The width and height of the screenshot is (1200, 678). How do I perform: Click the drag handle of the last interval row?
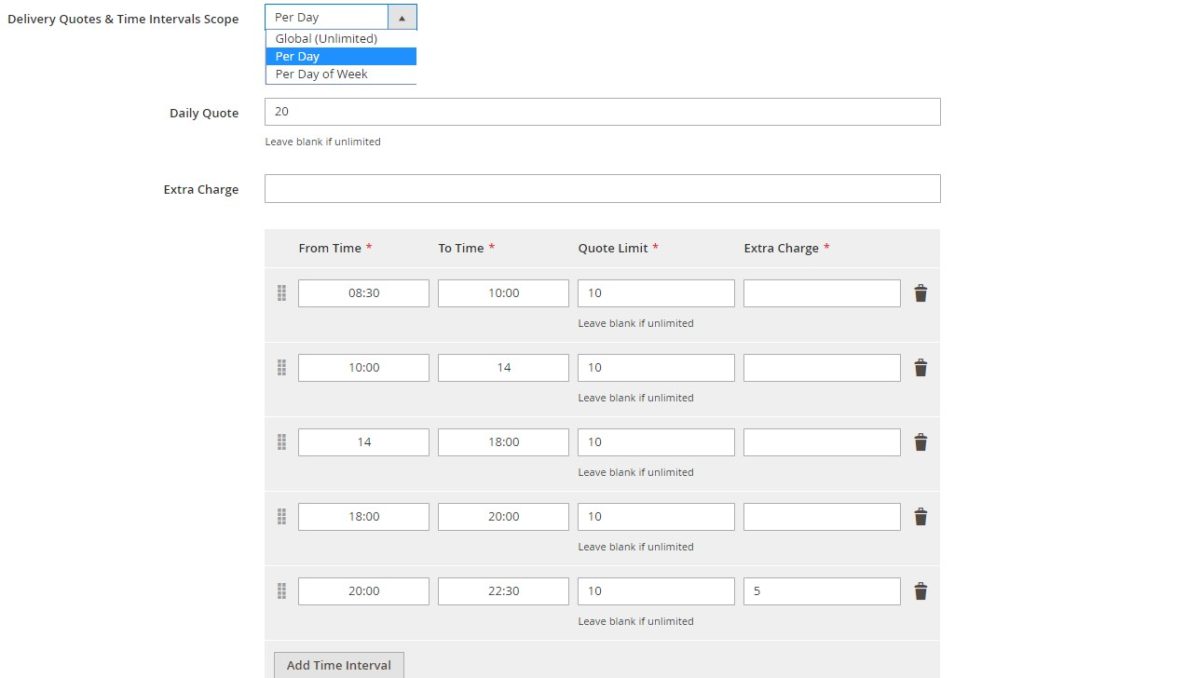pos(281,590)
